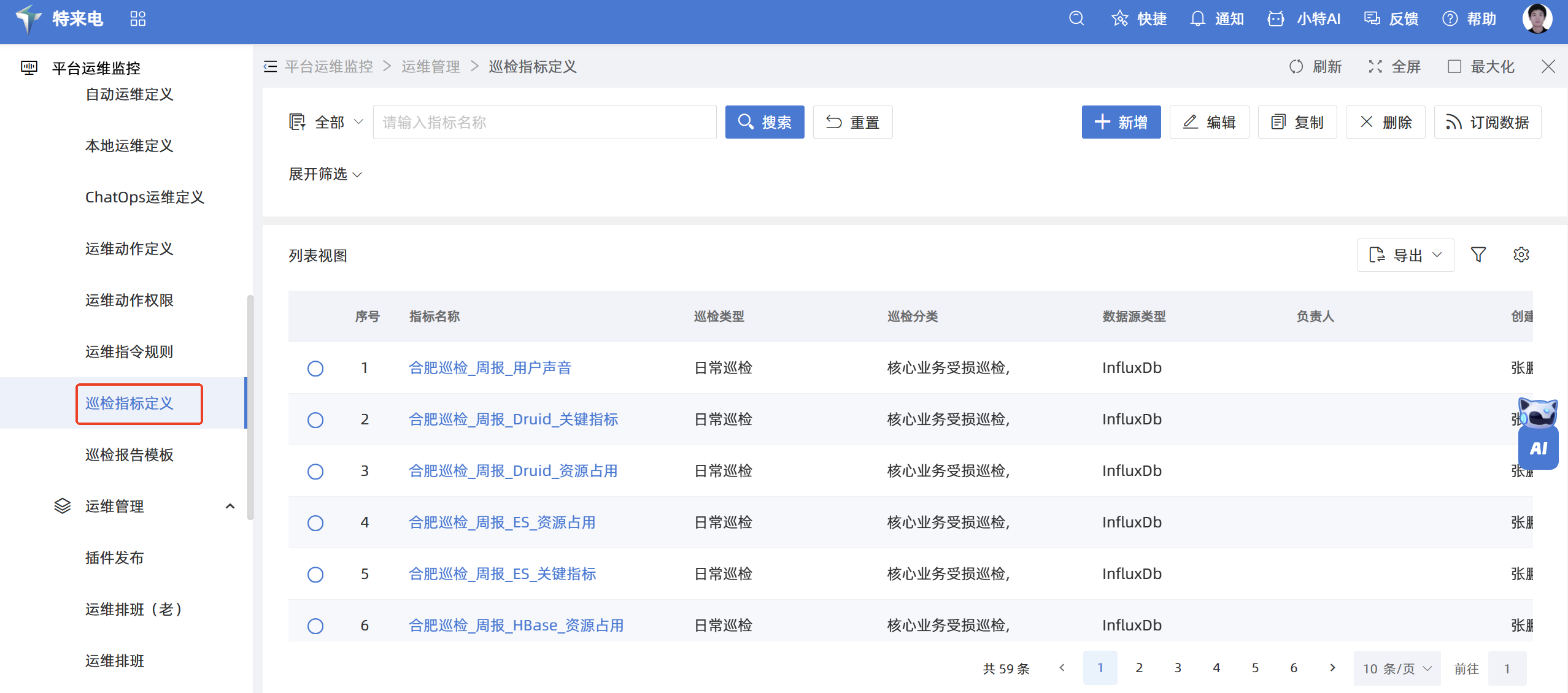Click the 新增 add button
Screen dimensions: 1568x693
coord(1121,122)
